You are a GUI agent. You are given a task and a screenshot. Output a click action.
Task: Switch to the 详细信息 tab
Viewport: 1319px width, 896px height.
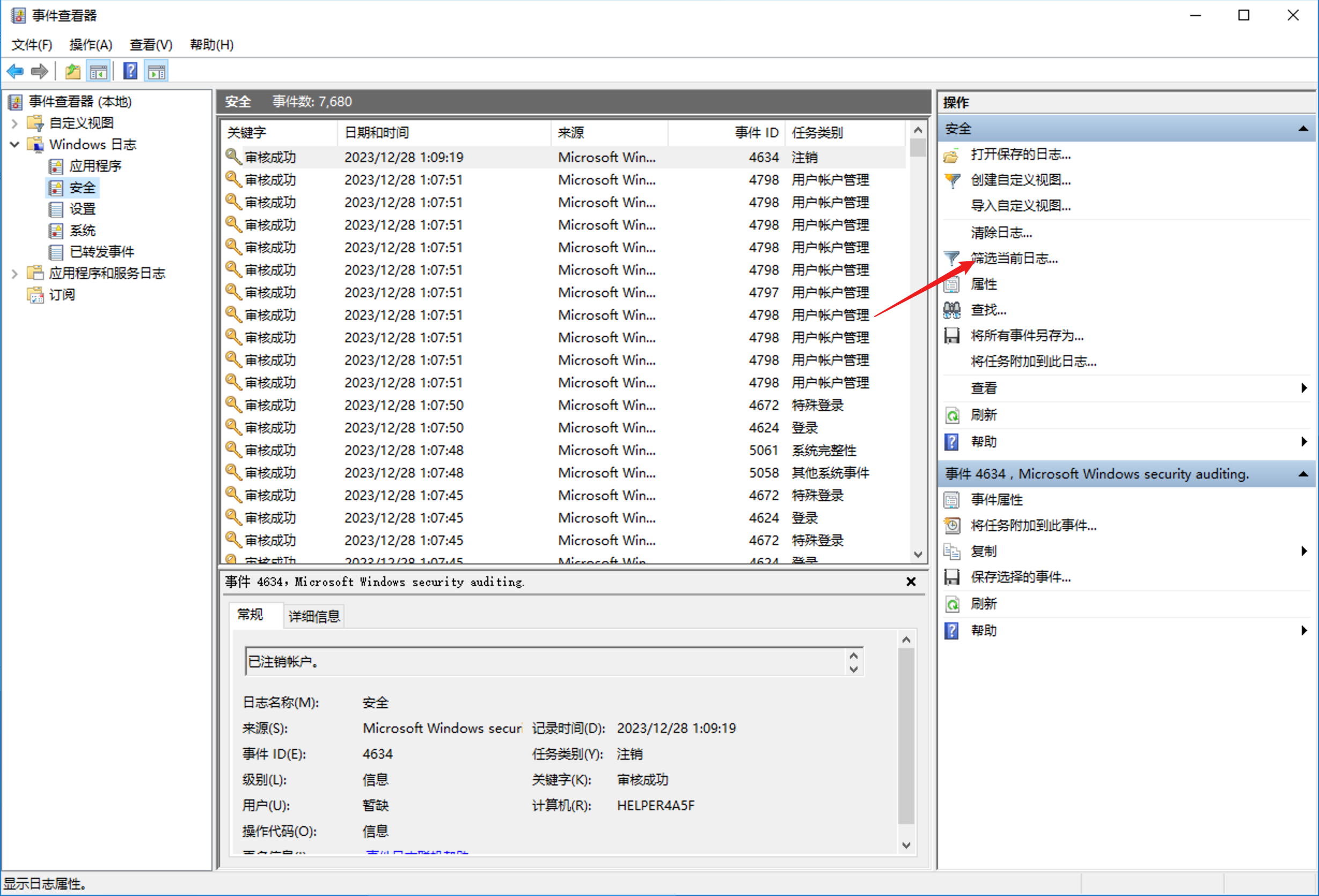point(314,616)
